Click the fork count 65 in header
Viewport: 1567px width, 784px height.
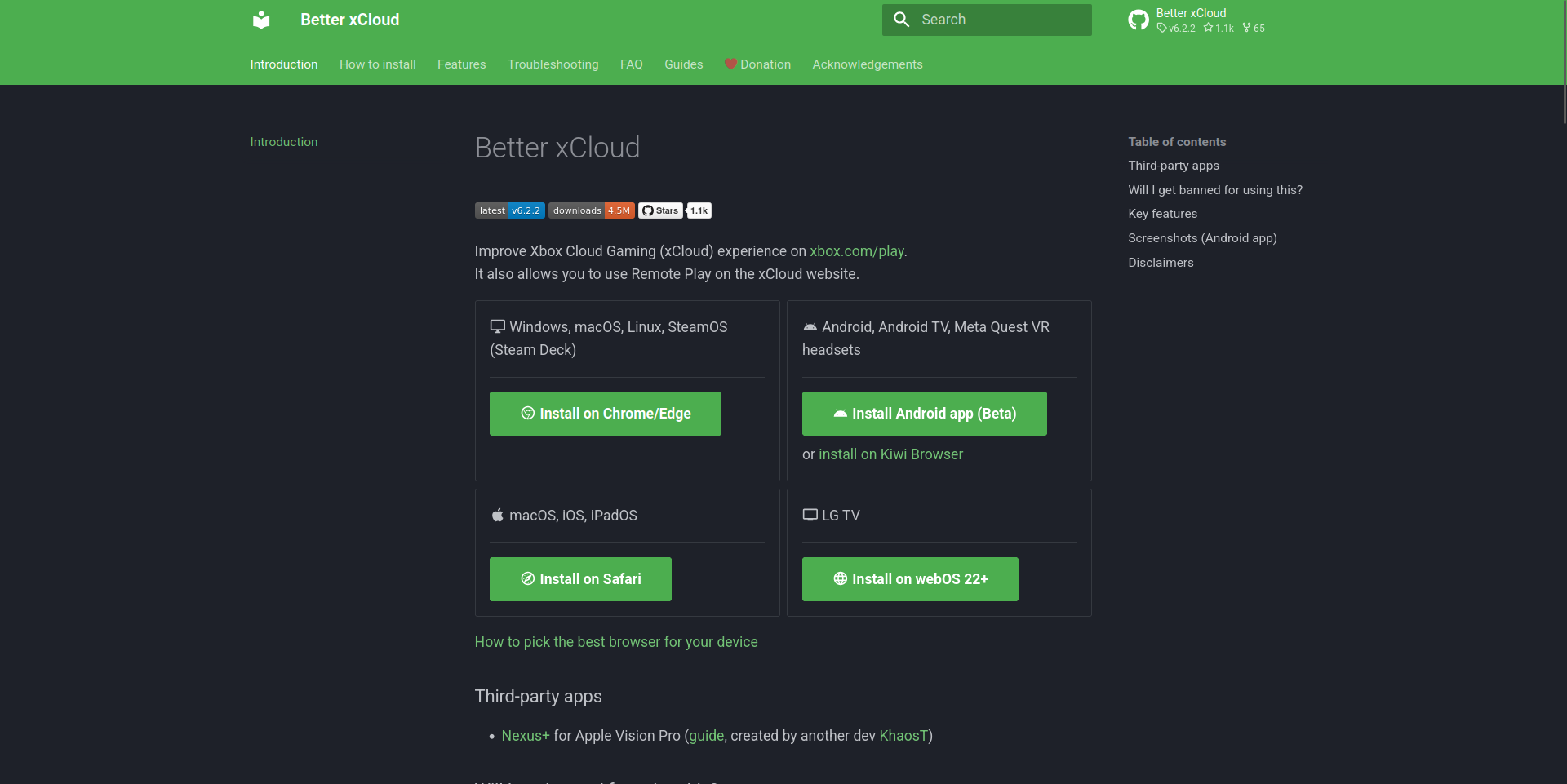point(1254,29)
